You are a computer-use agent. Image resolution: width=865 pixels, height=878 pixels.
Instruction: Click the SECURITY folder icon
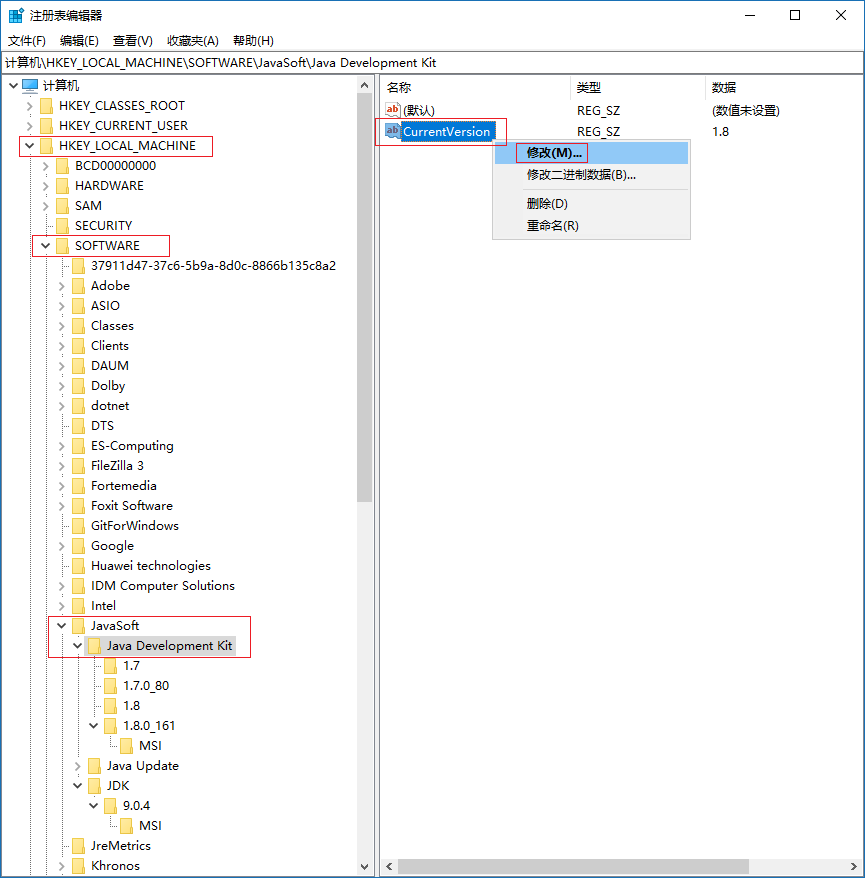63,226
